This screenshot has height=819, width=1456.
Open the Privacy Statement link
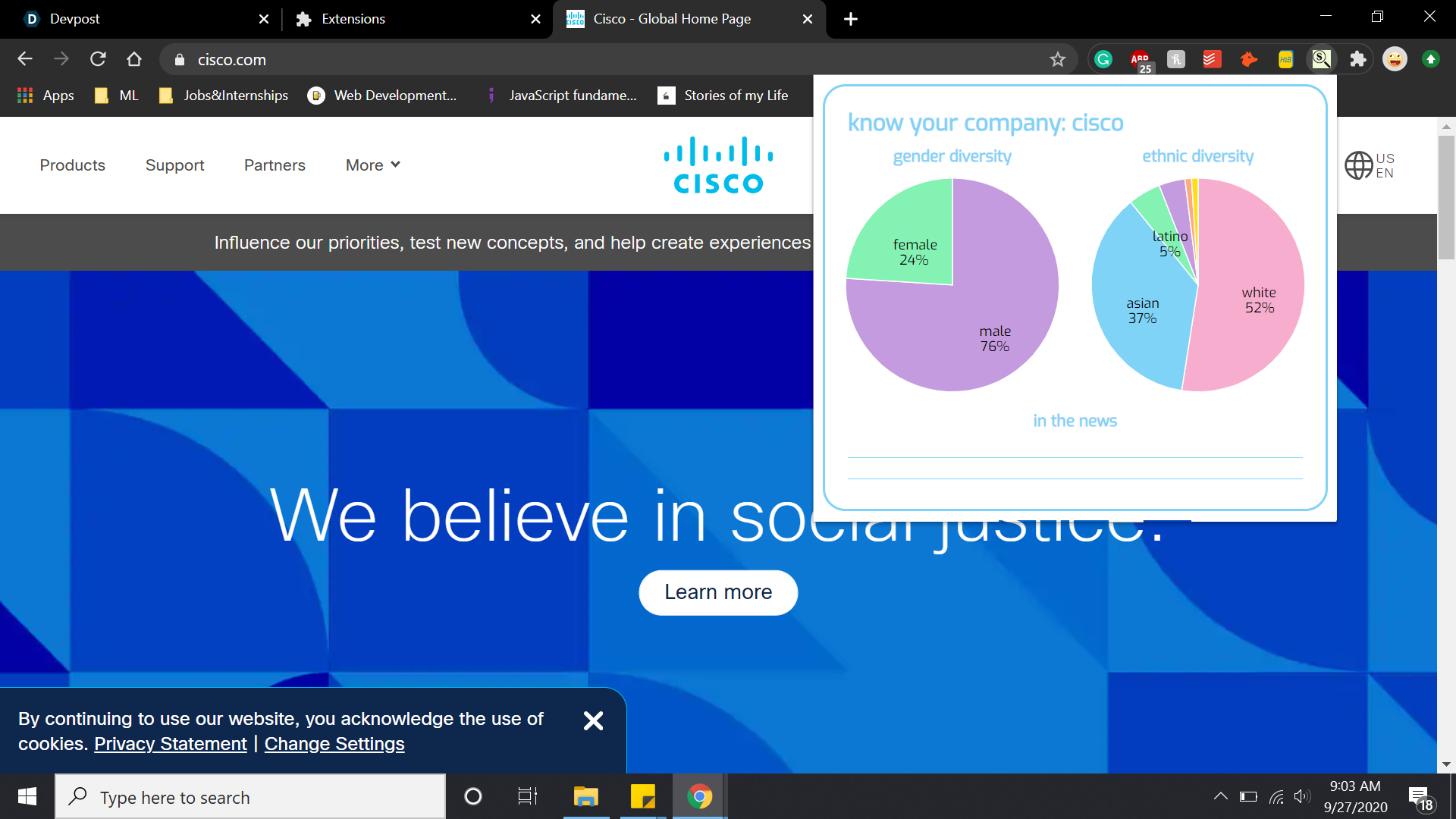point(171,744)
